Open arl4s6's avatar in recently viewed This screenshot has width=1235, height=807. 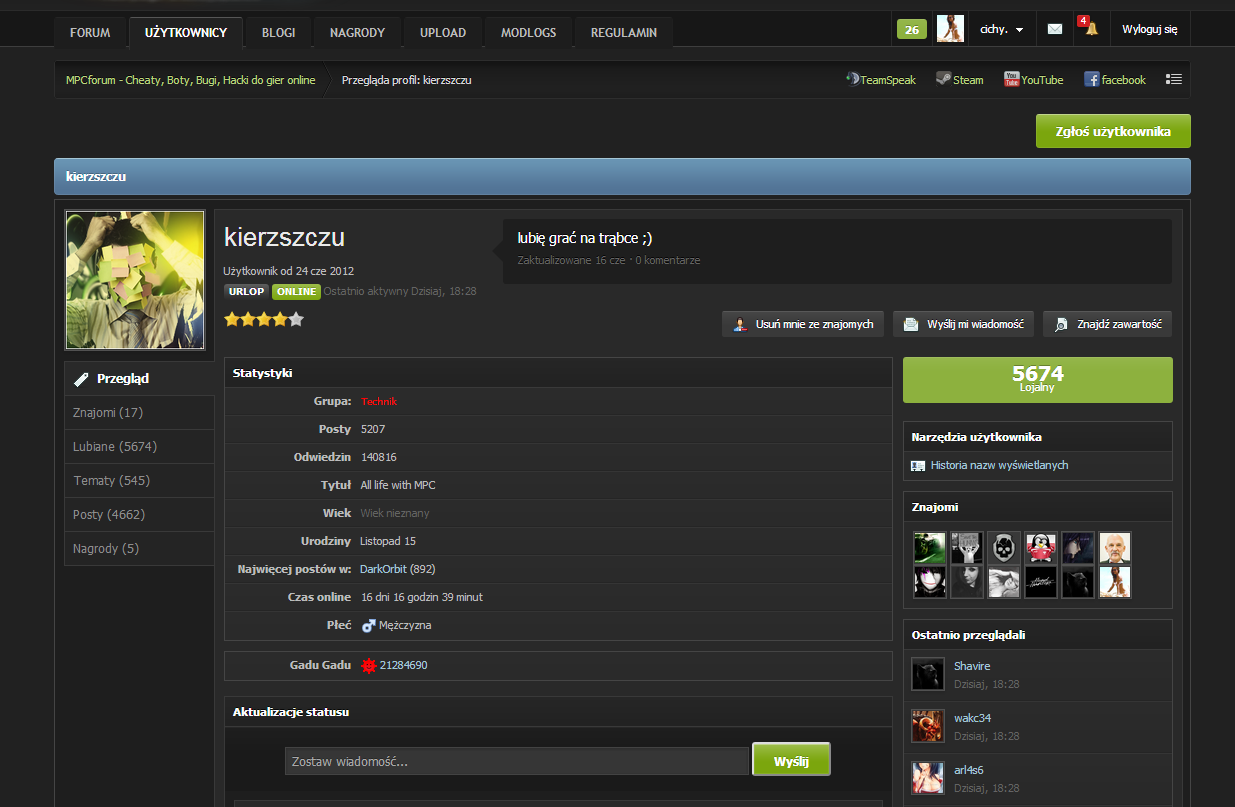[x=928, y=778]
